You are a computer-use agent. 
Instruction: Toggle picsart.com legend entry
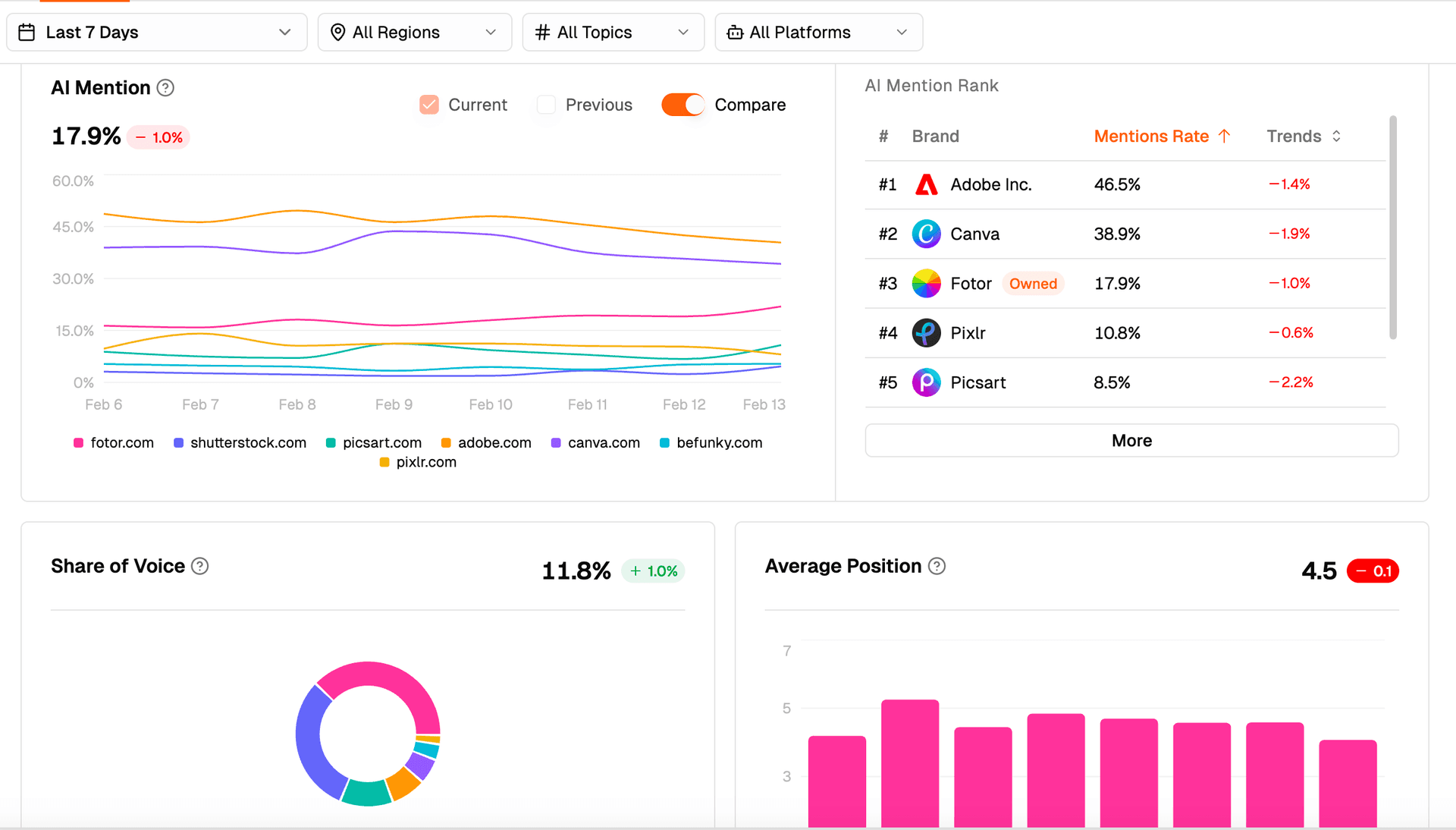point(374,443)
